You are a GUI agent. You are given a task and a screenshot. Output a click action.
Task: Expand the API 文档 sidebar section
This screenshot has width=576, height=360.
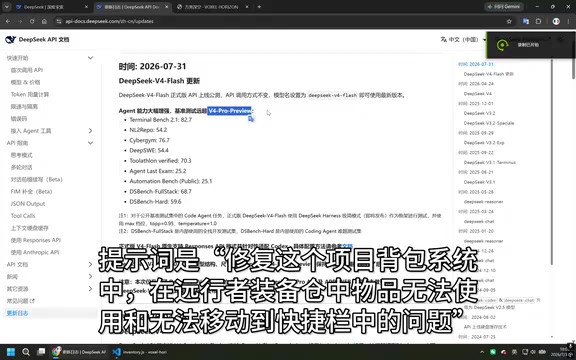click(x=90, y=264)
